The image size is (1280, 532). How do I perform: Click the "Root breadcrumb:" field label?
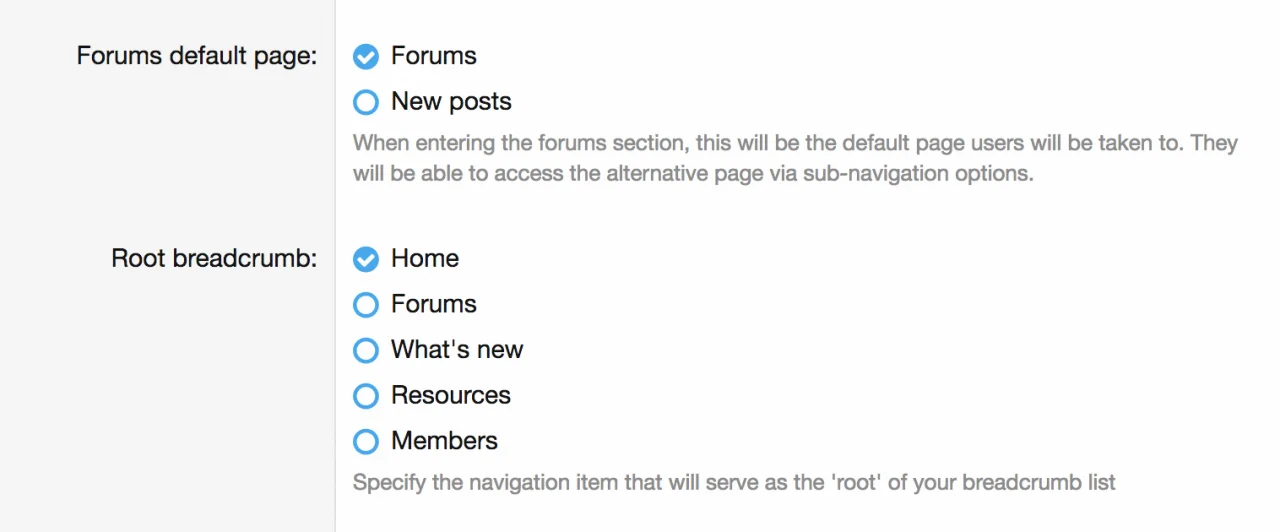[x=214, y=259]
